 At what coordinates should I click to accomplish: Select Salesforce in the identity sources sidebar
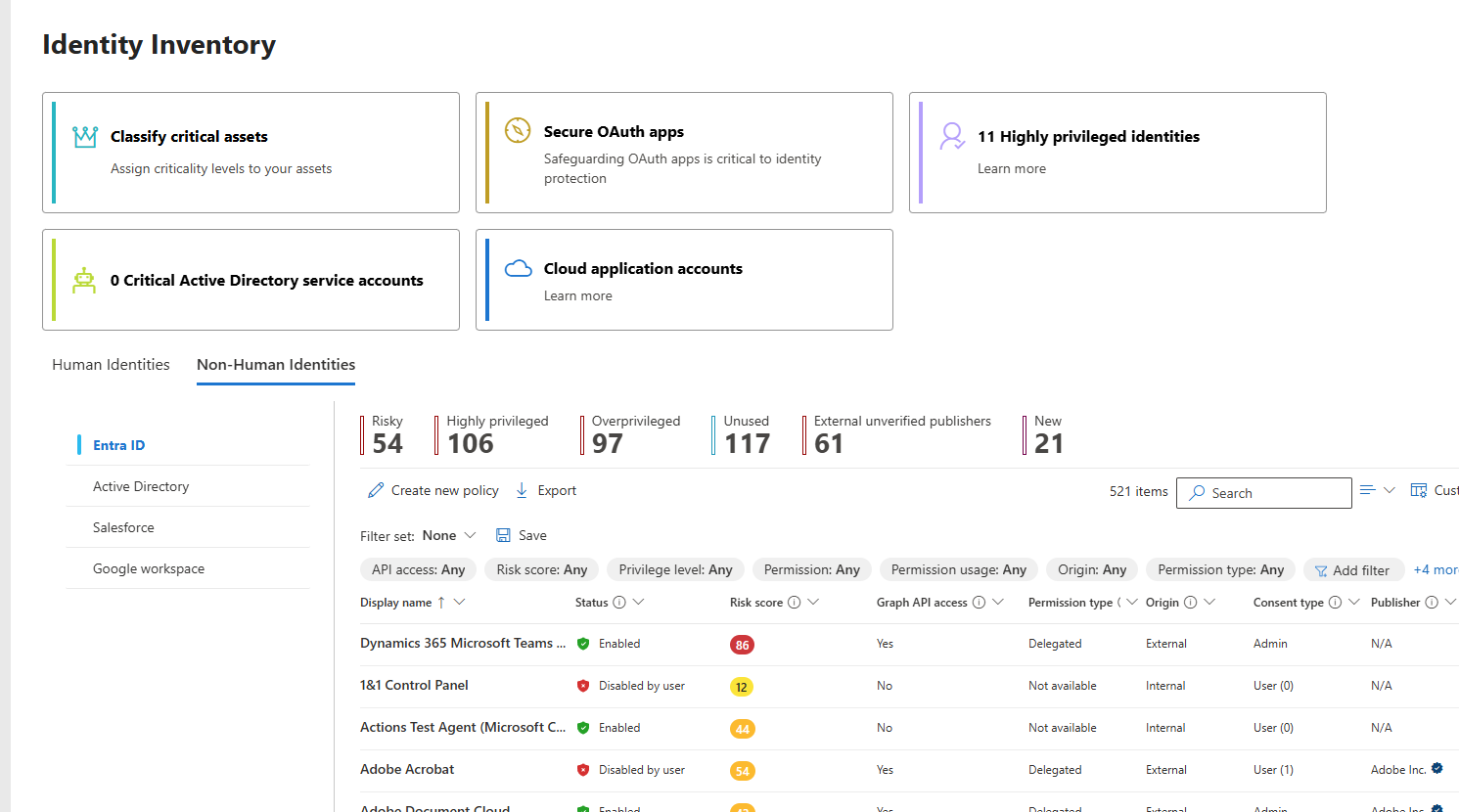coord(123,526)
